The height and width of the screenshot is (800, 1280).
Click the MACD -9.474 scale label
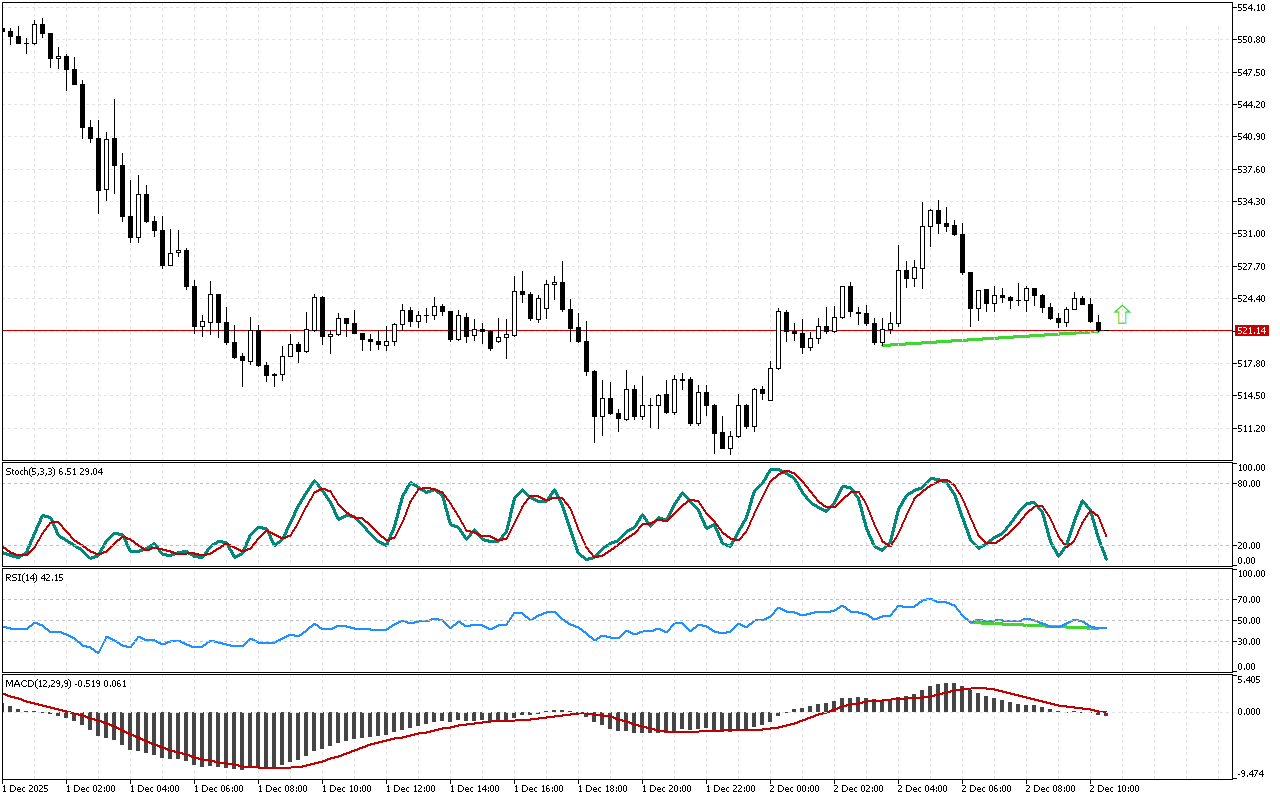tap(1250, 773)
